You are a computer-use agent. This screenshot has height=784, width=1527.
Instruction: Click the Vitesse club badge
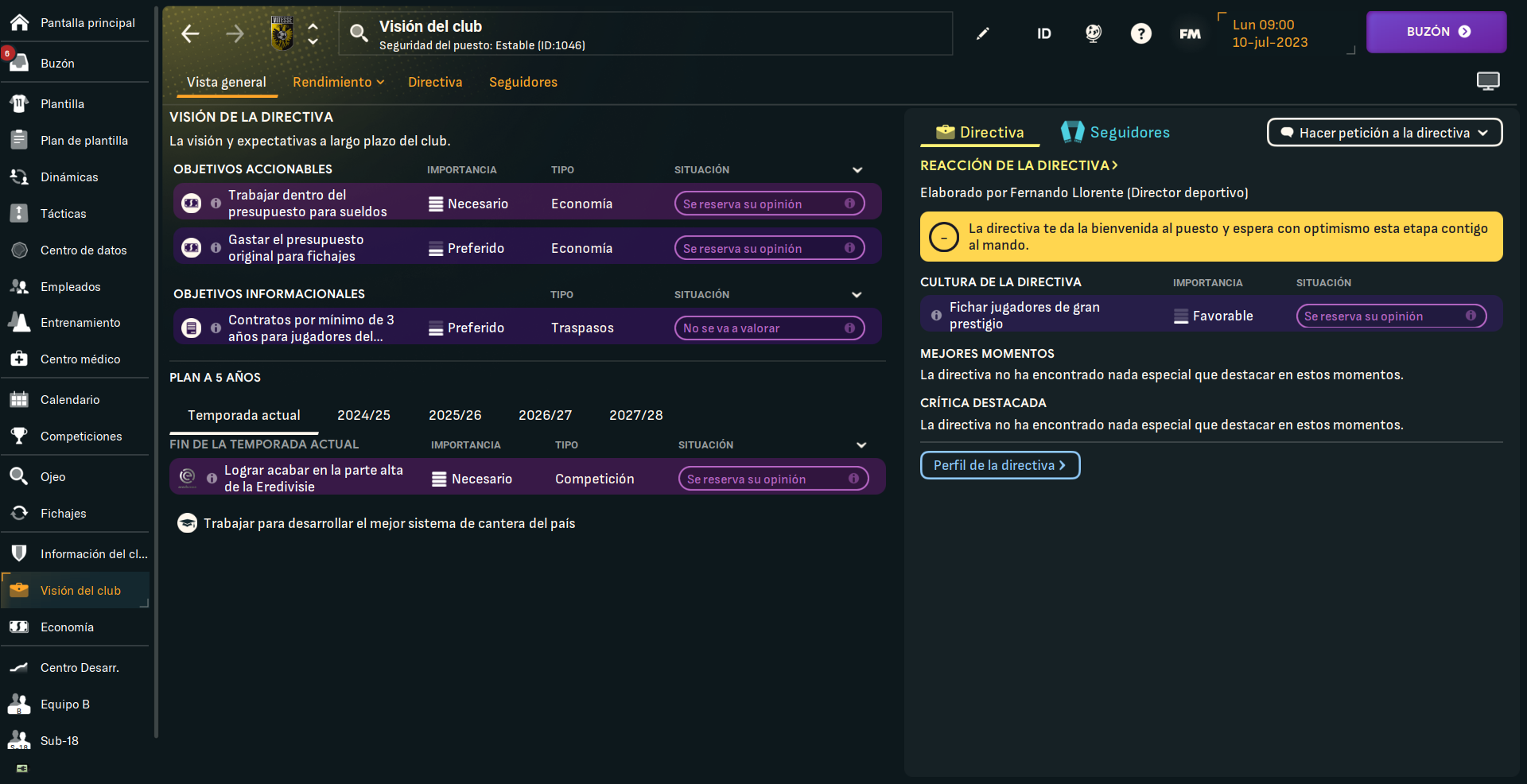(x=282, y=33)
